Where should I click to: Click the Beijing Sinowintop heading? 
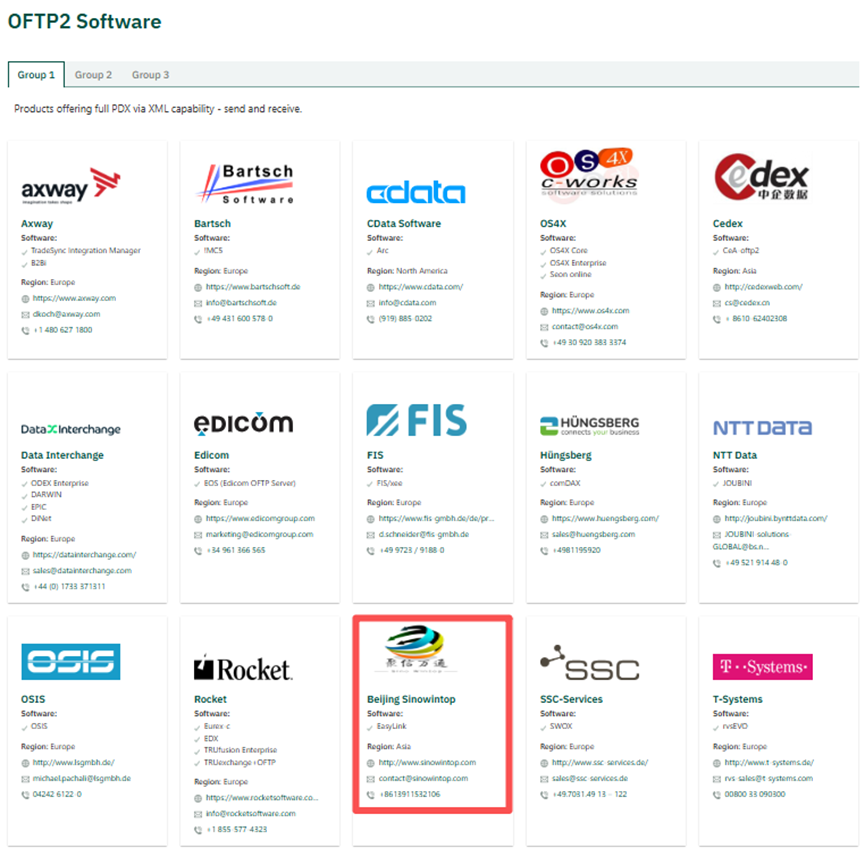click(411, 699)
